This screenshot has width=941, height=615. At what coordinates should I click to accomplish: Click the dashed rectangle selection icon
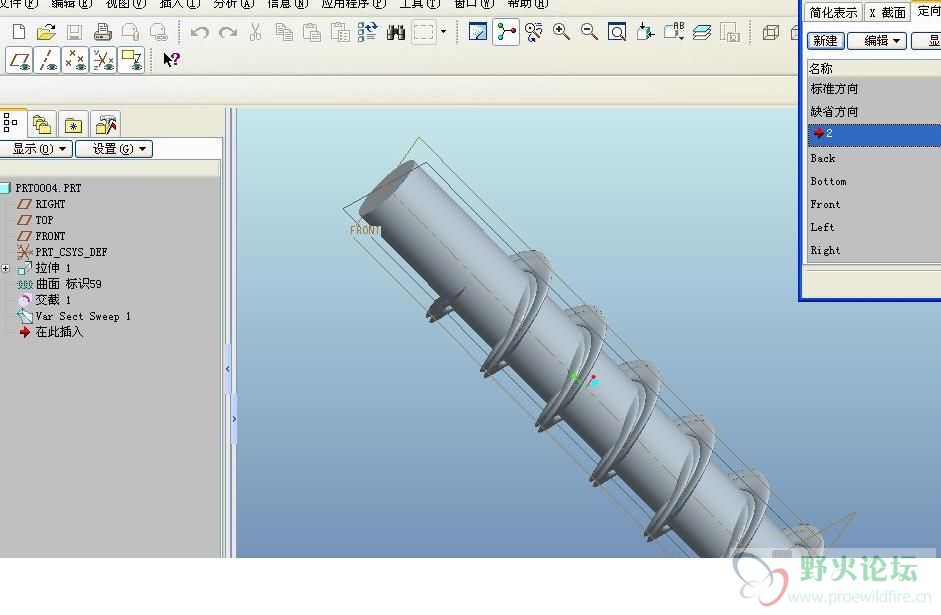coord(424,32)
